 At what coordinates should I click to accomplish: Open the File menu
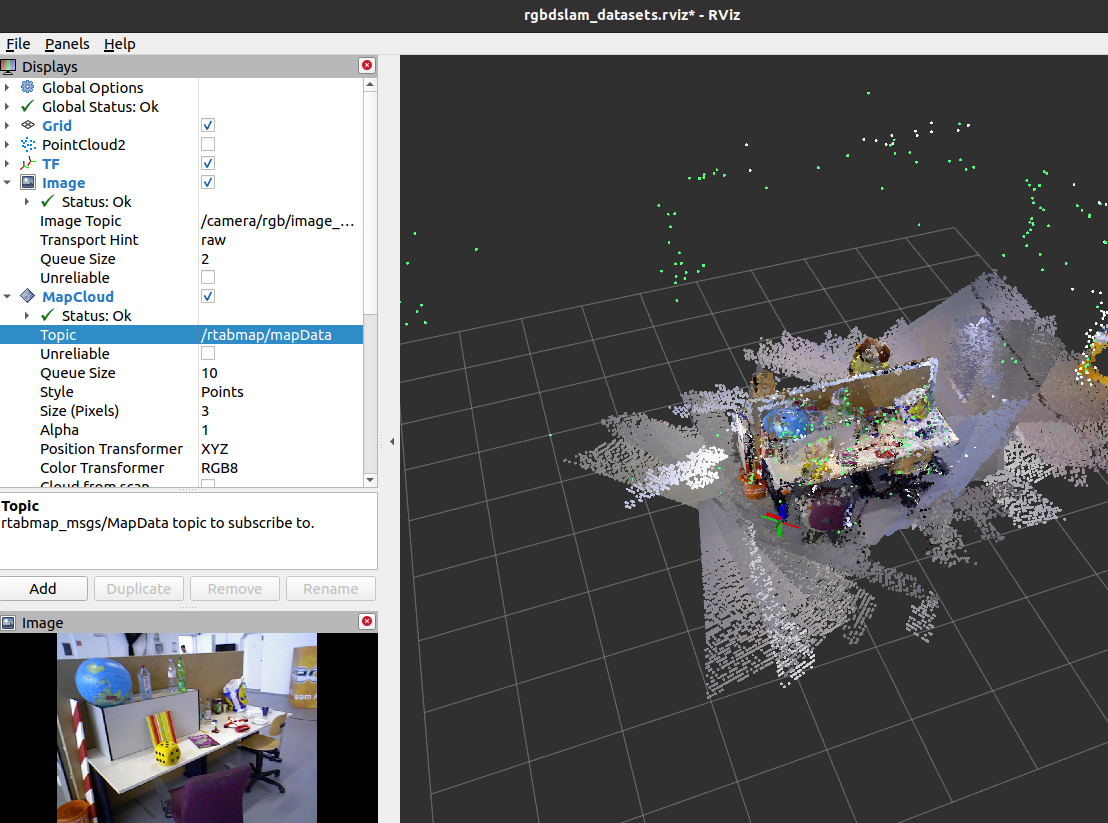pos(18,44)
